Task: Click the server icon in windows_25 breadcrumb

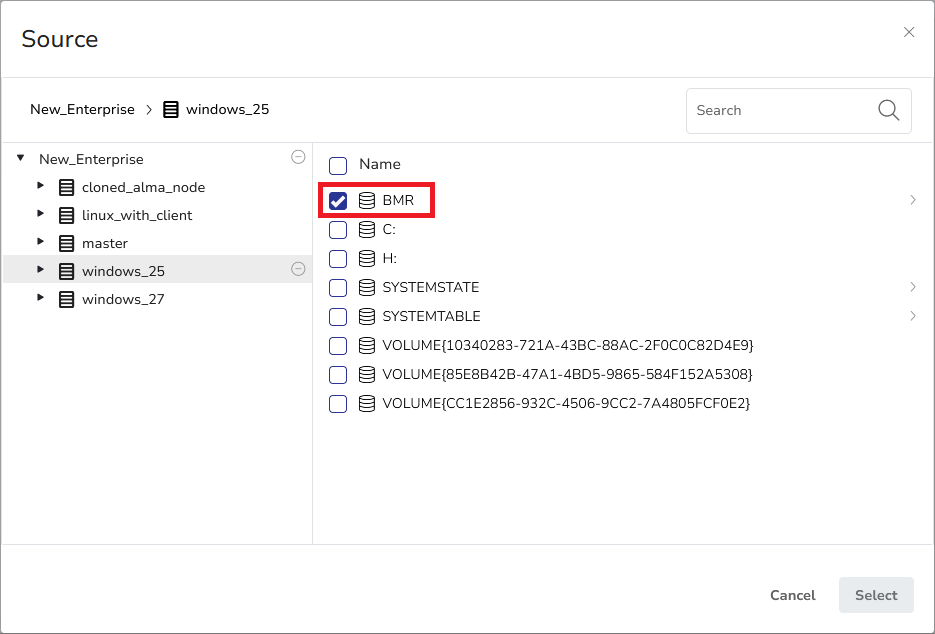Action: 171,110
